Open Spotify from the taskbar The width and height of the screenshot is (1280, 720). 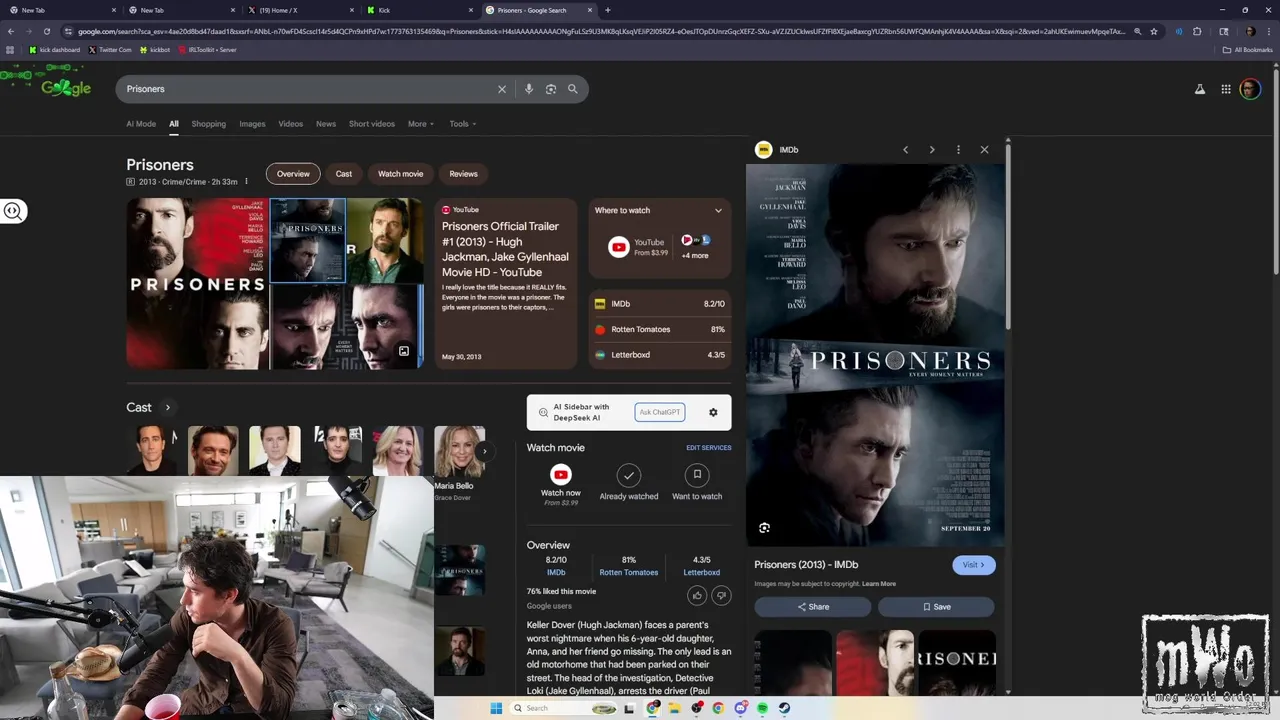(762, 708)
